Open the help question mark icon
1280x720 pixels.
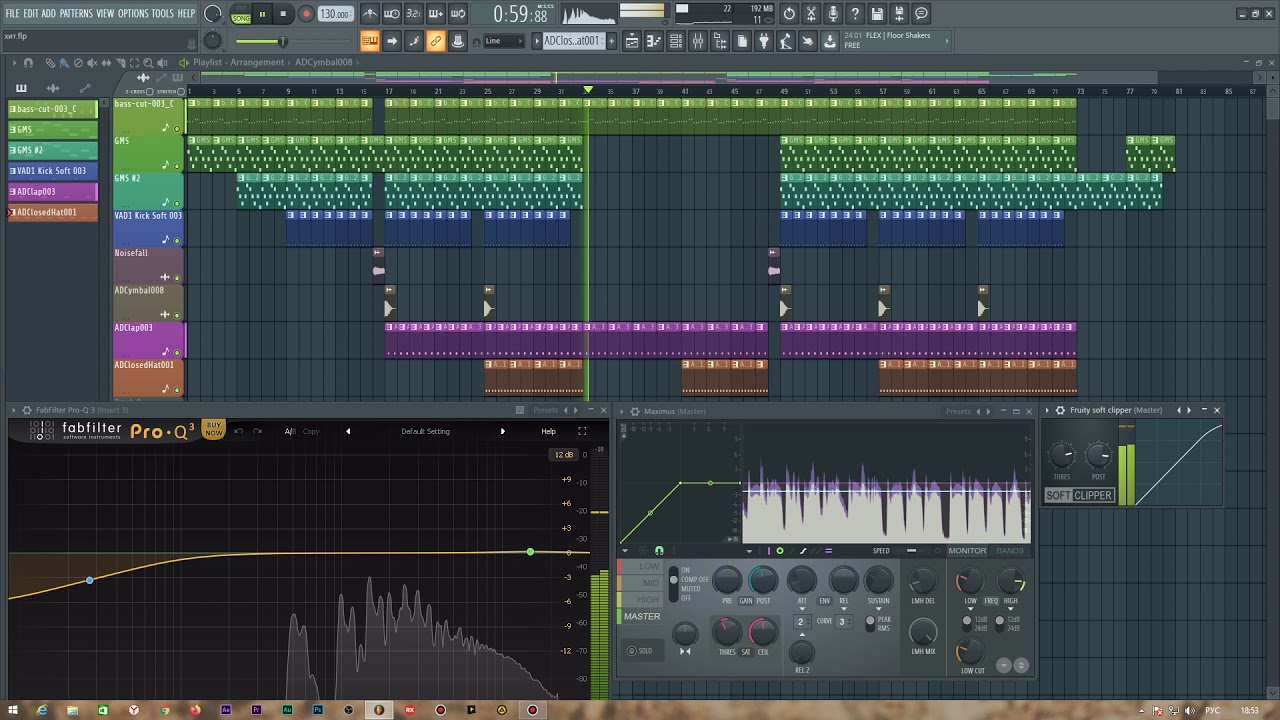pos(855,14)
